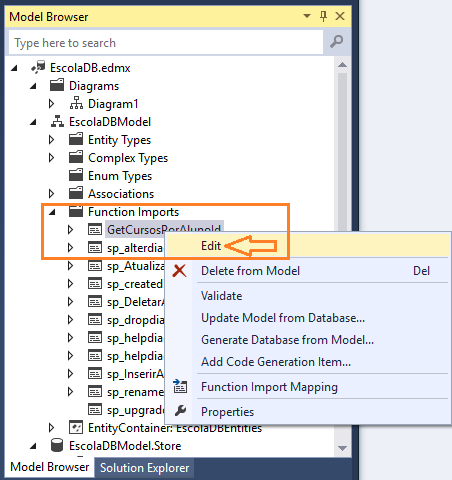
Task: Select Validate in the context menu
Action: 222,296
